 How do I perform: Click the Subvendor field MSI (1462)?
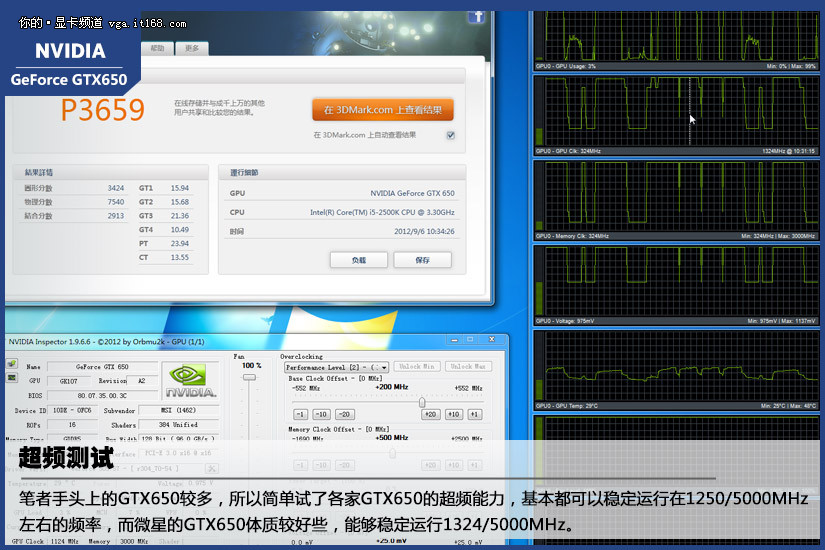pyautogui.click(x=178, y=410)
